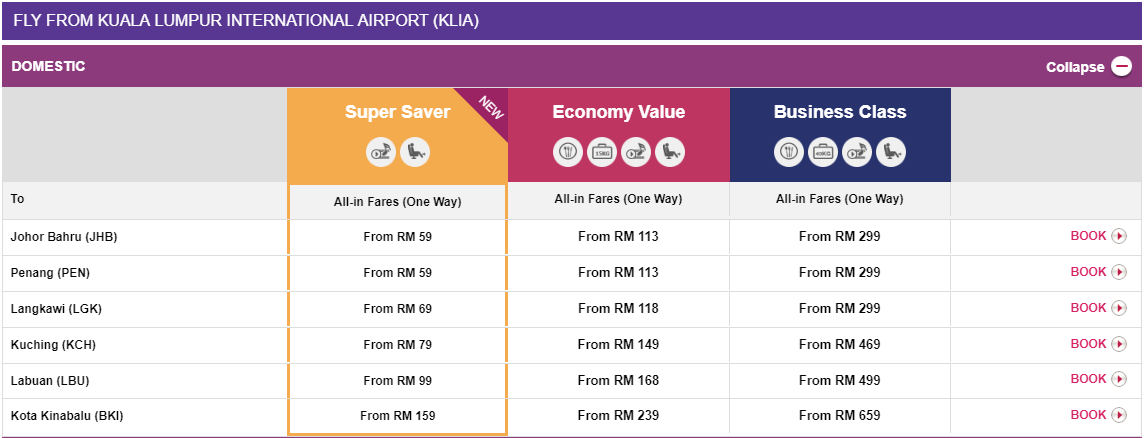Click the Economy Value seat icon
The image size is (1145, 438).
point(670,152)
